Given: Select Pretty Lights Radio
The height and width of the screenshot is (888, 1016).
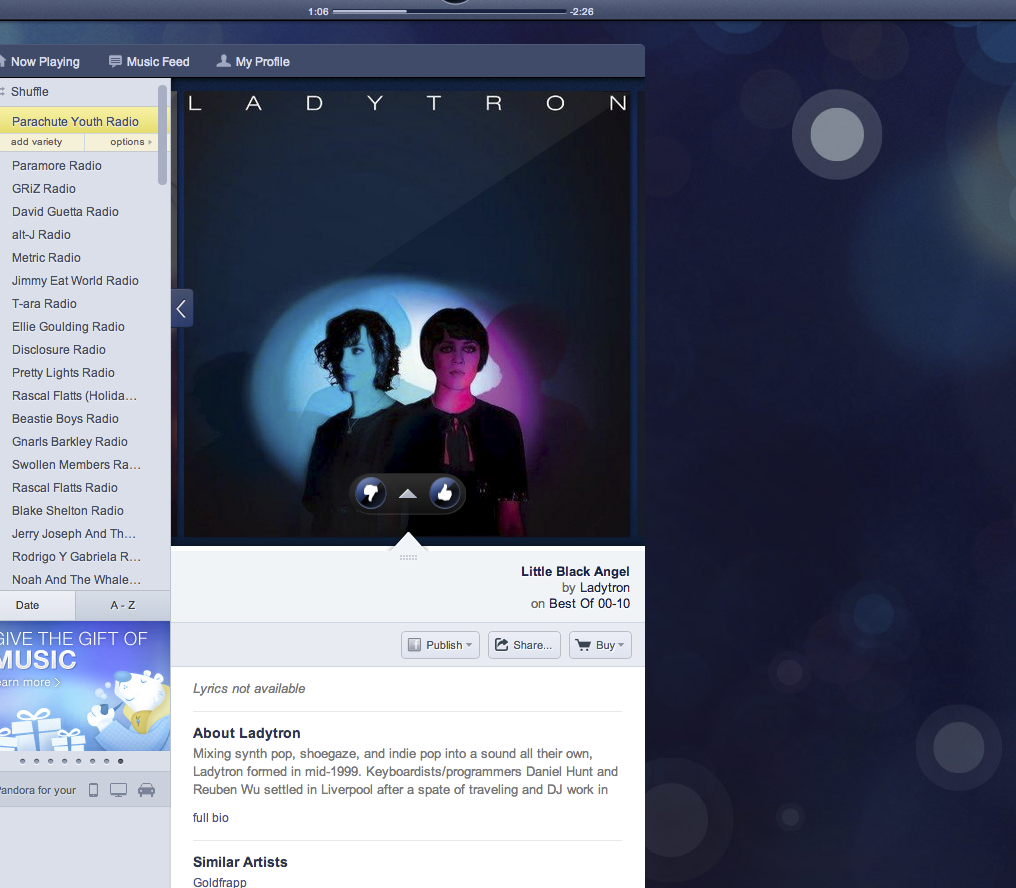Looking at the screenshot, I should click(x=64, y=373).
